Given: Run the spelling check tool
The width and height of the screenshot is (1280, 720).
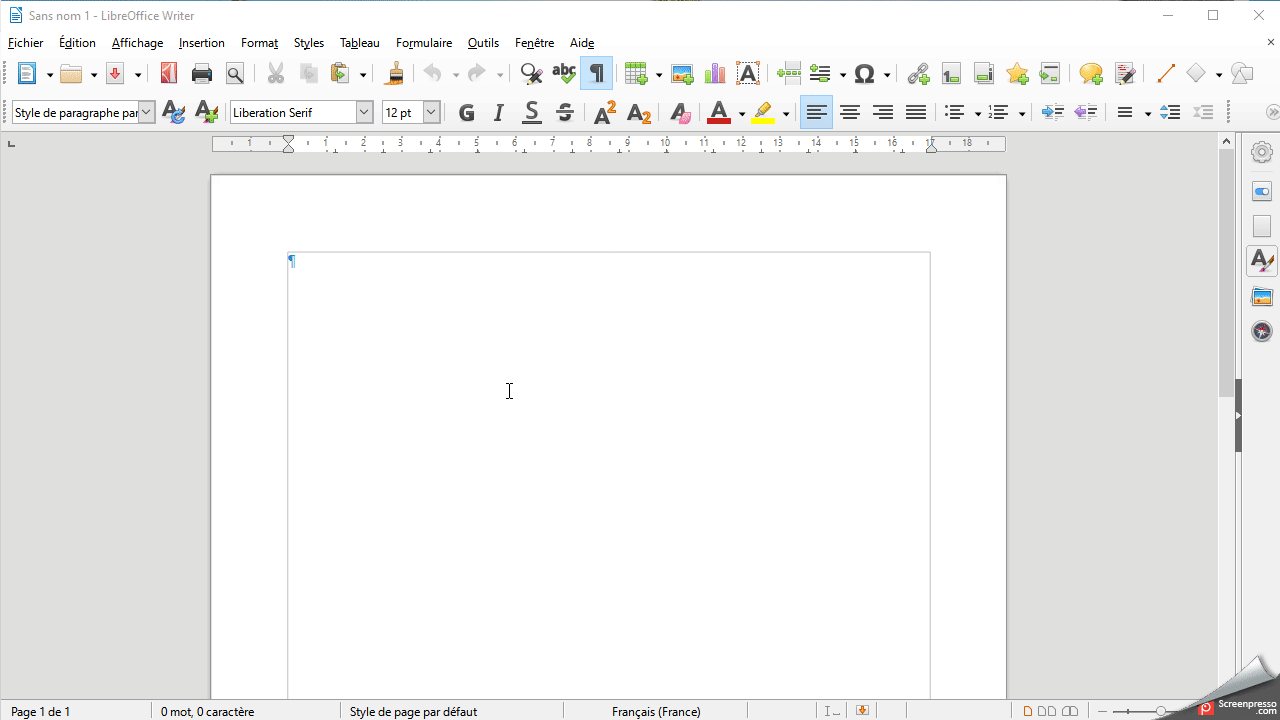Looking at the screenshot, I should click(x=564, y=73).
